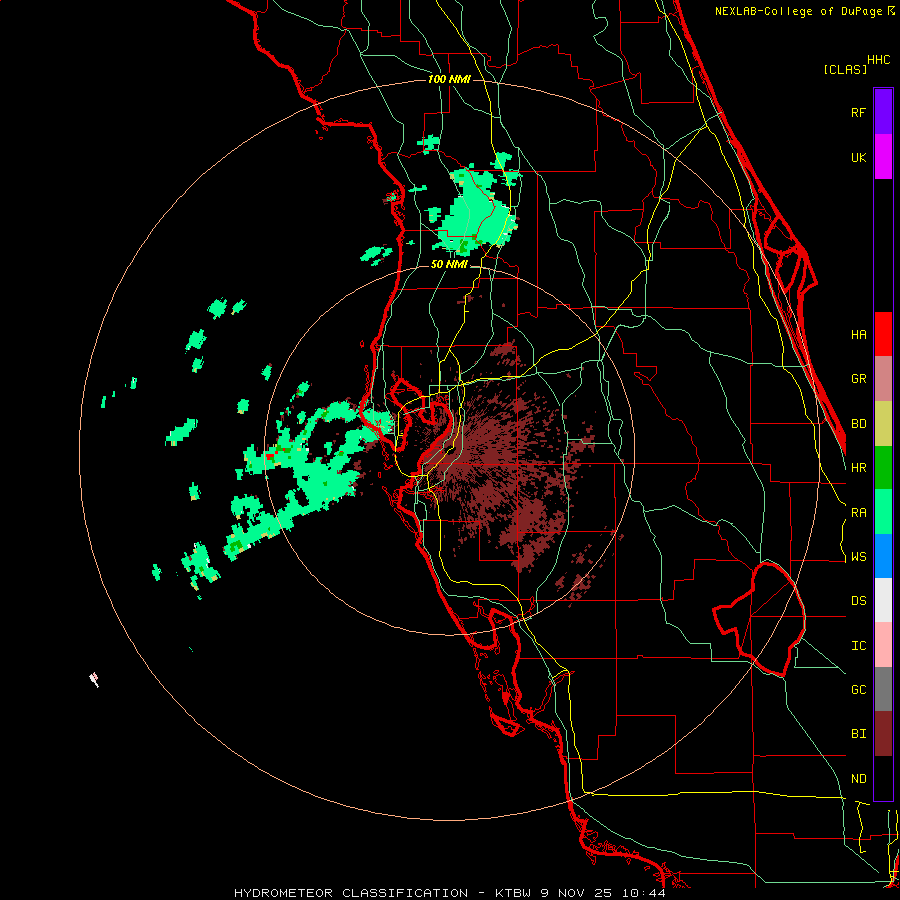Select the BD yellow legend swatch
The height and width of the screenshot is (900, 900).
[x=883, y=424]
